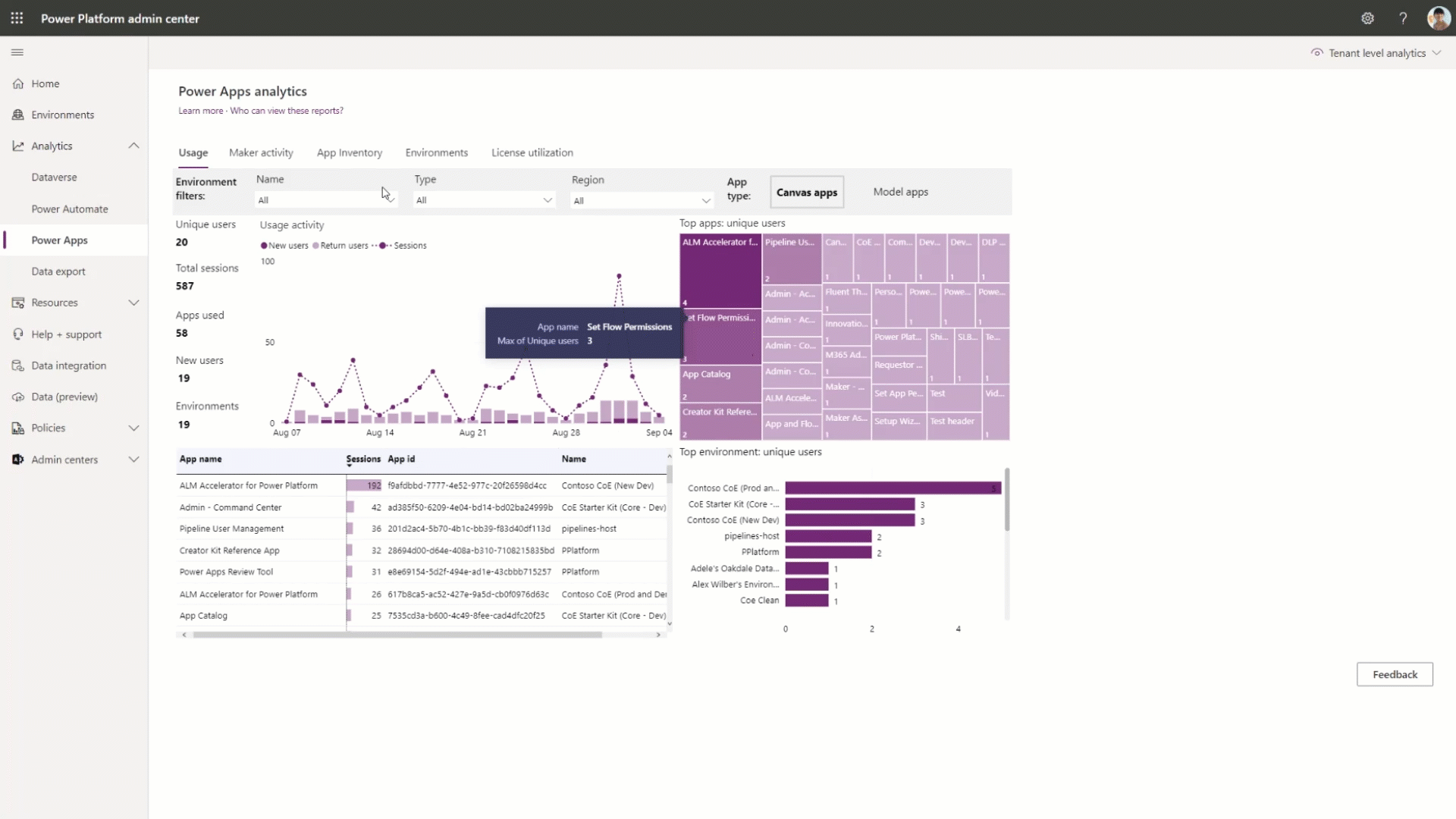Viewport: 1456px width, 819px height.
Task: Open Environments from the sidebar
Action: pyautogui.click(x=61, y=114)
